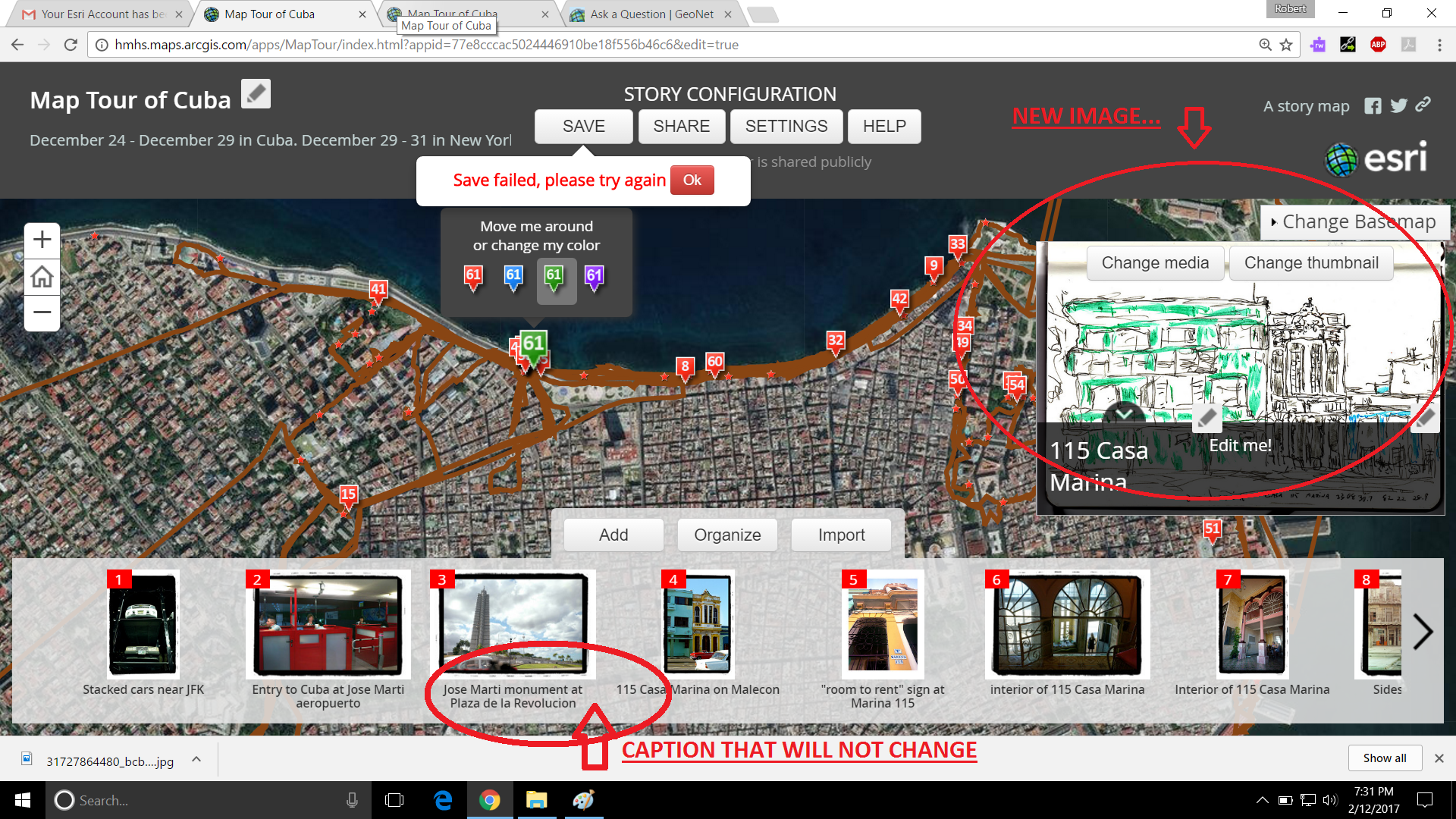The height and width of the screenshot is (819, 1456).
Task: Add a new tour point
Action: (613, 535)
